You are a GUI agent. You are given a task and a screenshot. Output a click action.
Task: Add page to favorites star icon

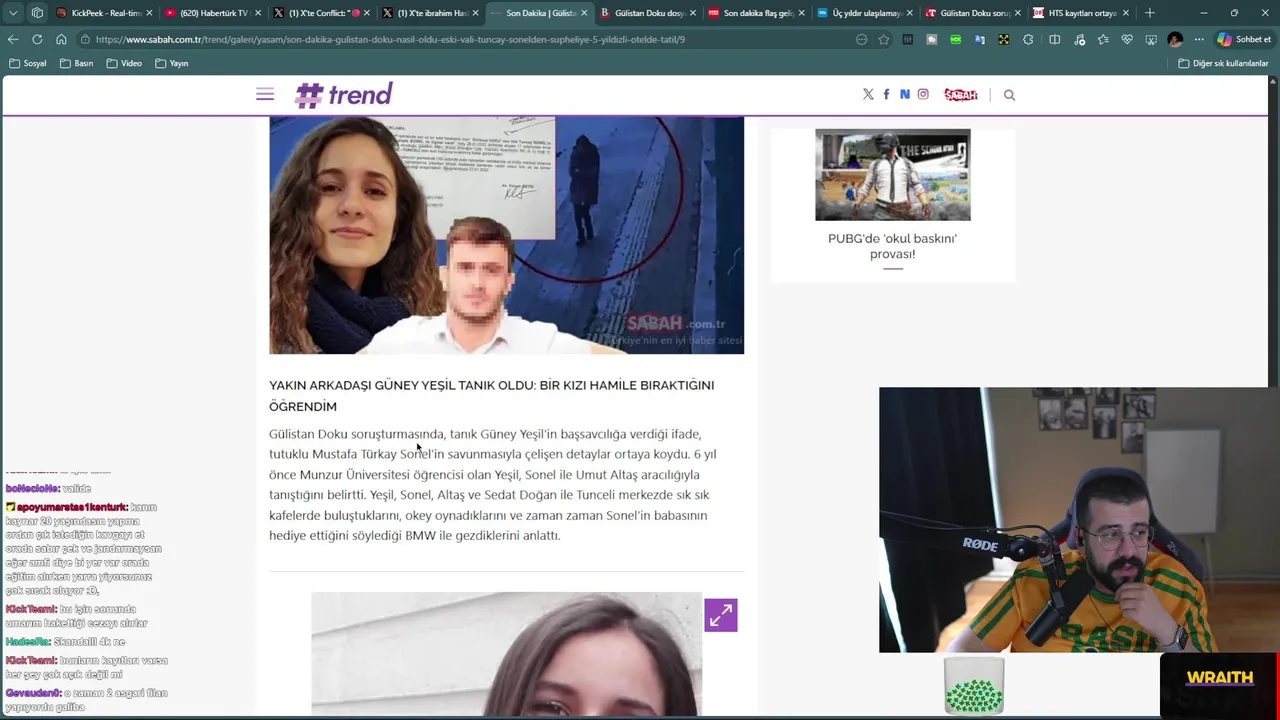[x=884, y=39]
